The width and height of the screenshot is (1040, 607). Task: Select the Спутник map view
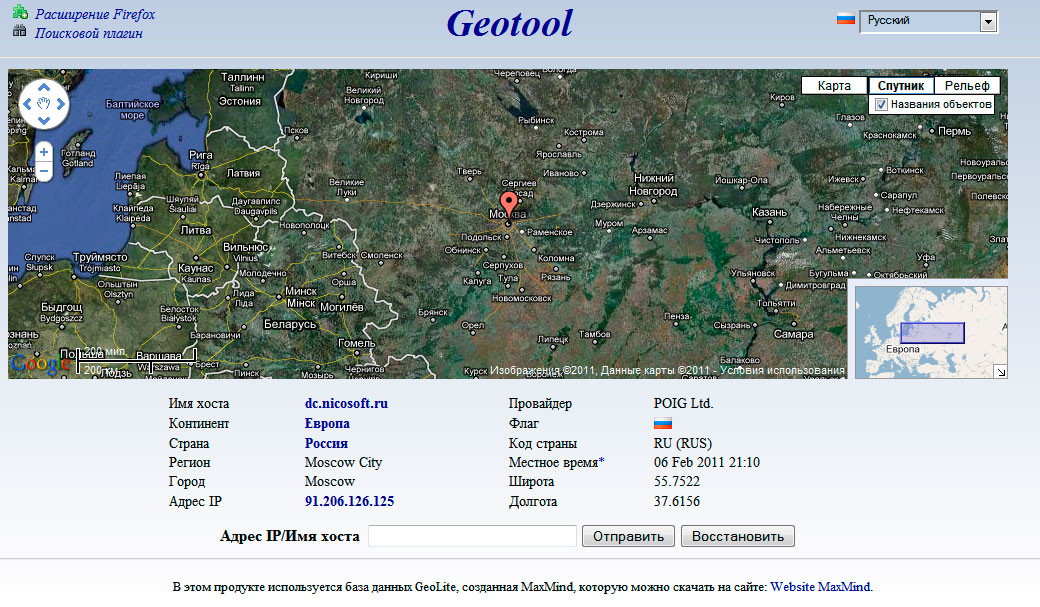pyautogui.click(x=900, y=86)
